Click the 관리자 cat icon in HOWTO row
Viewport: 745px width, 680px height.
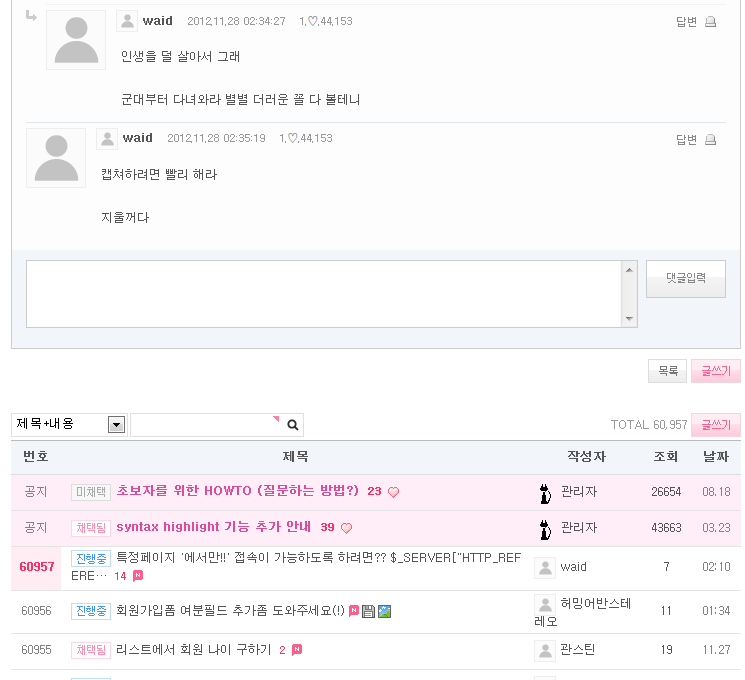pos(545,492)
